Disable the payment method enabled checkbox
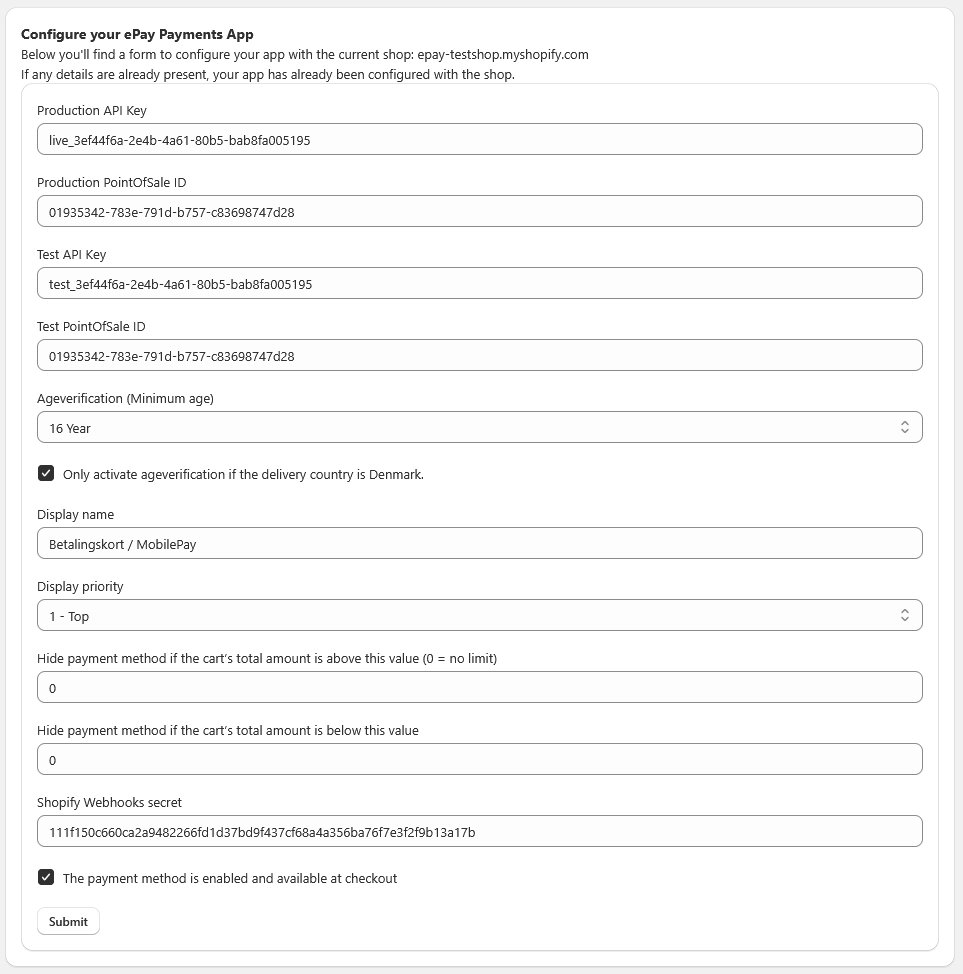963x974 pixels. [45, 877]
